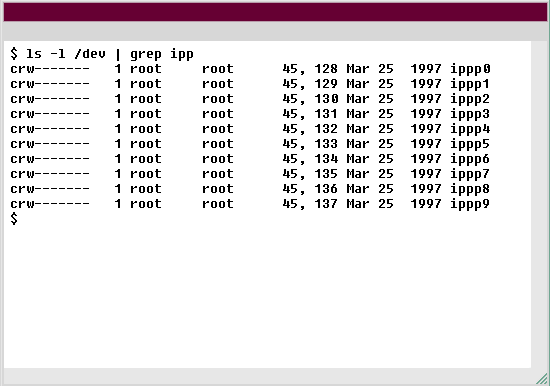Click minor number 133
Viewport: 550px width, 386px height.
pos(326,144)
